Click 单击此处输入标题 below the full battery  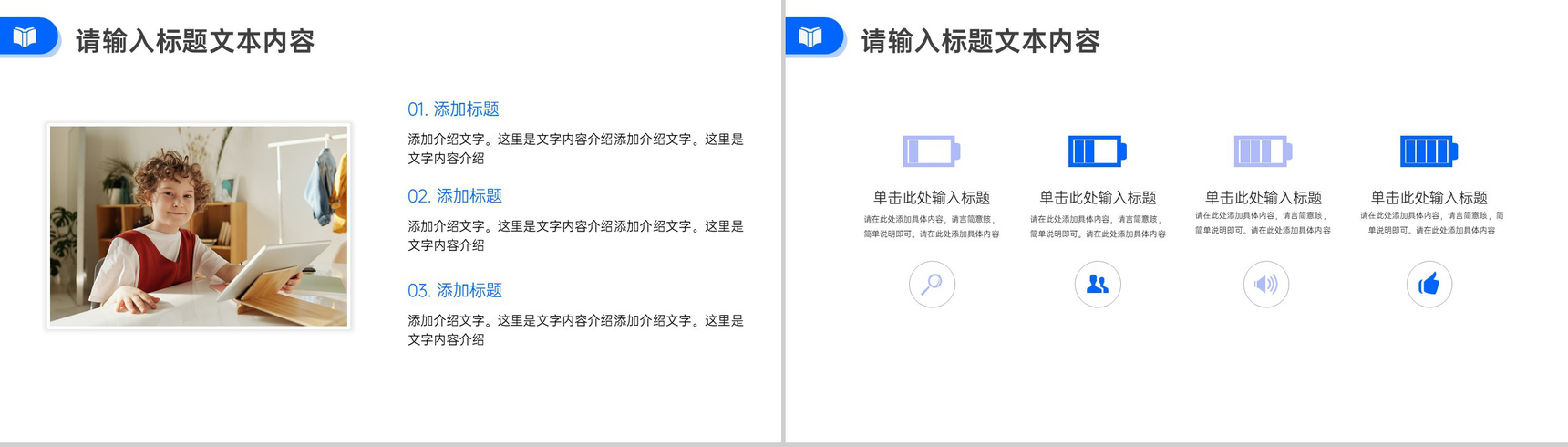tap(1429, 197)
